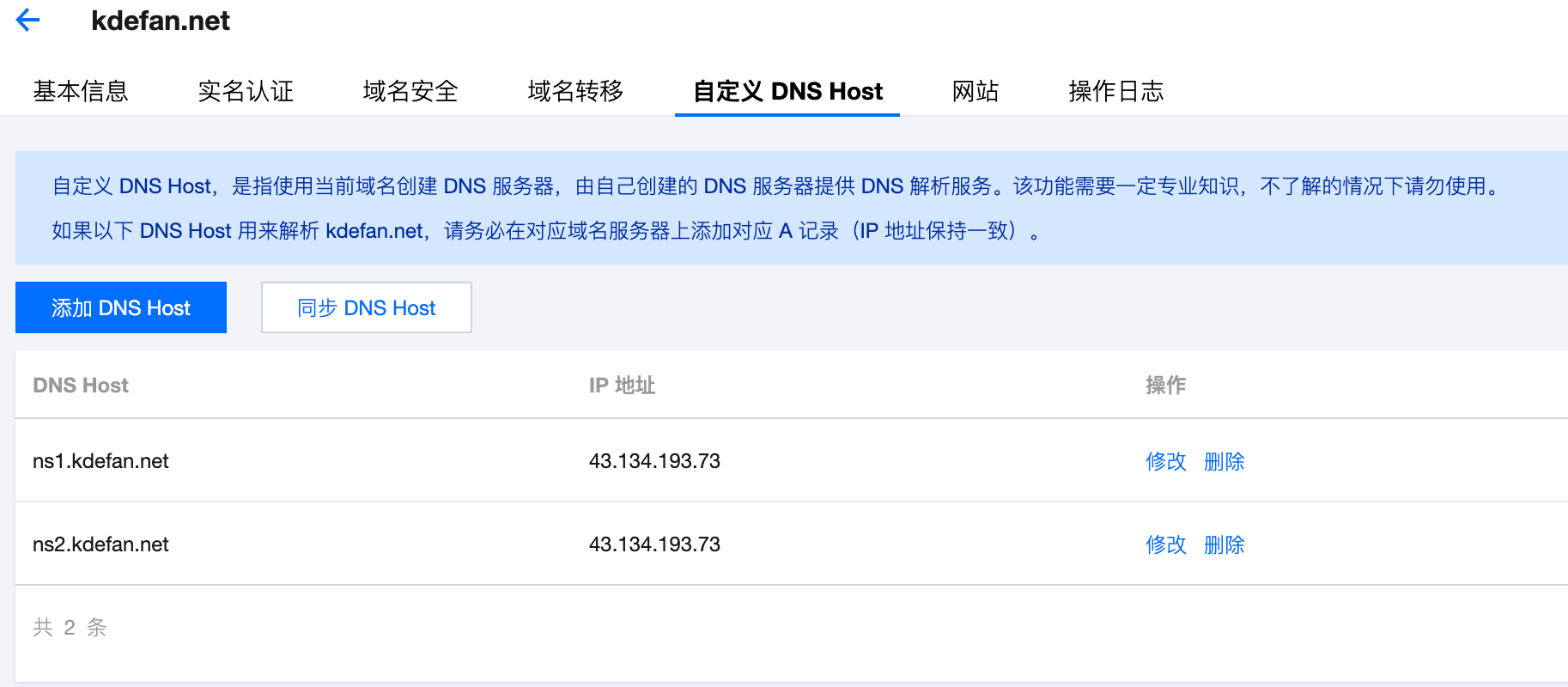Switch to the 网站 tab
Screen dimensions: 1568x687
coord(975,91)
